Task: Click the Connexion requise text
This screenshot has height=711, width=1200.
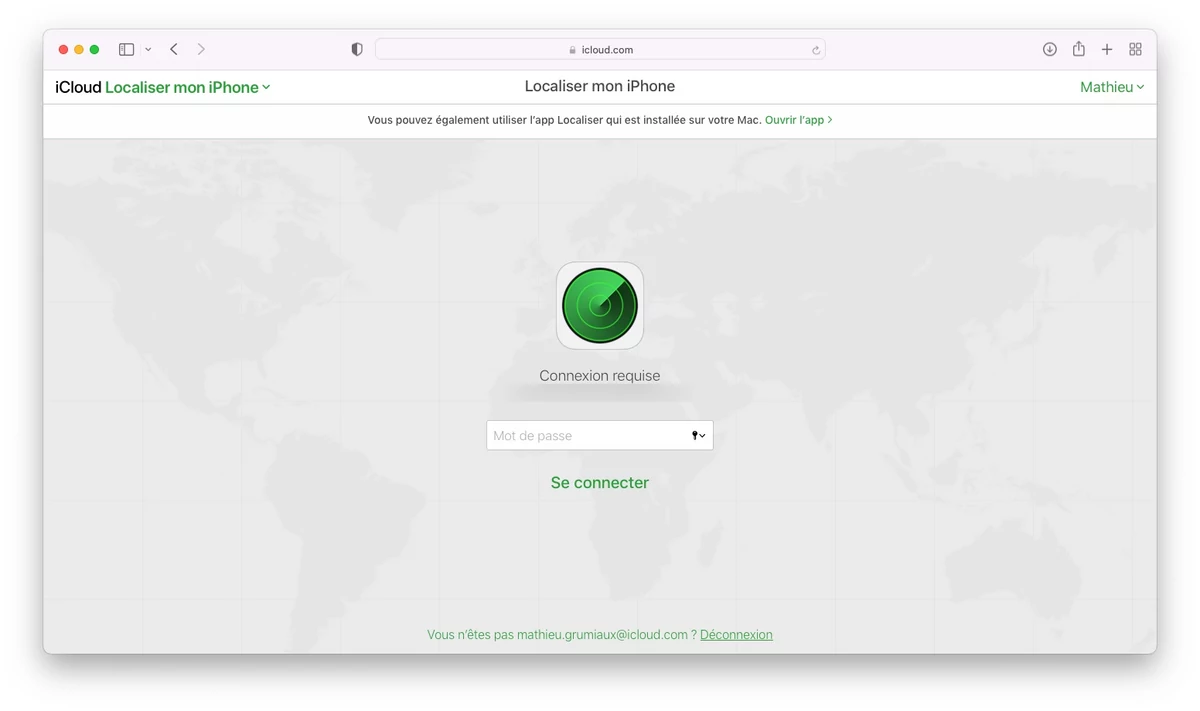Action: point(600,376)
